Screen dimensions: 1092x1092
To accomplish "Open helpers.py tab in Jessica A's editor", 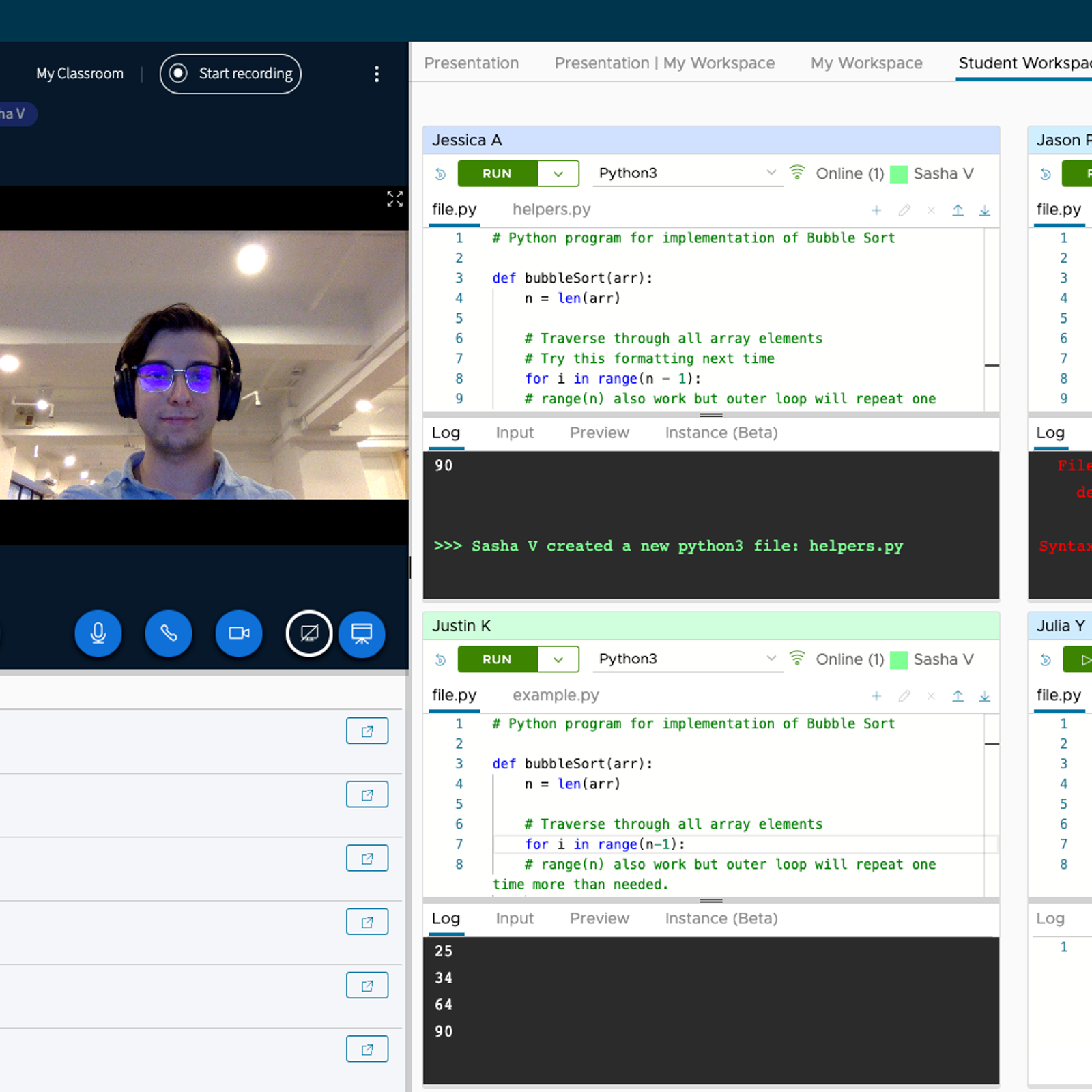I will click(x=551, y=210).
